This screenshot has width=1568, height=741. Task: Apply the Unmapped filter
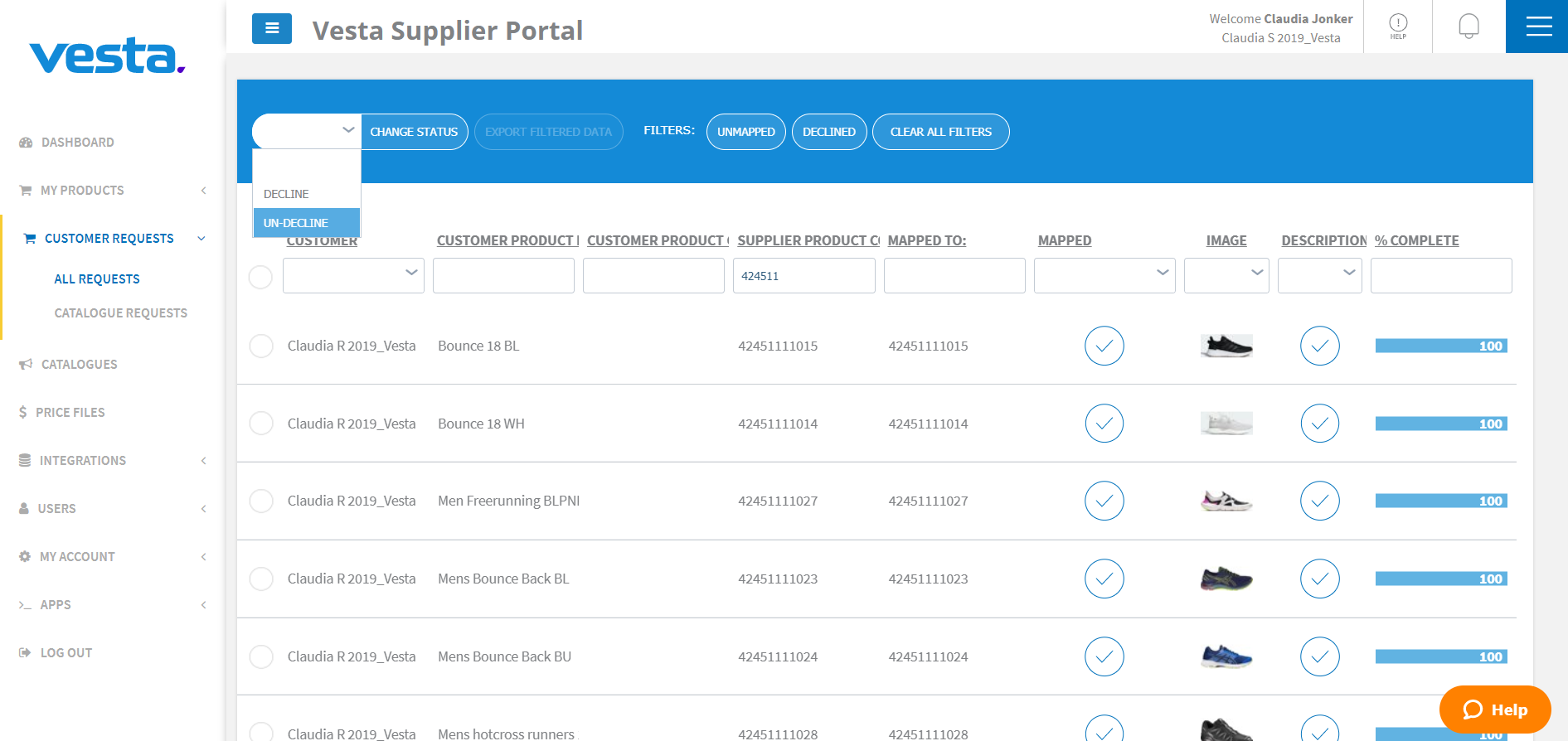(x=746, y=132)
